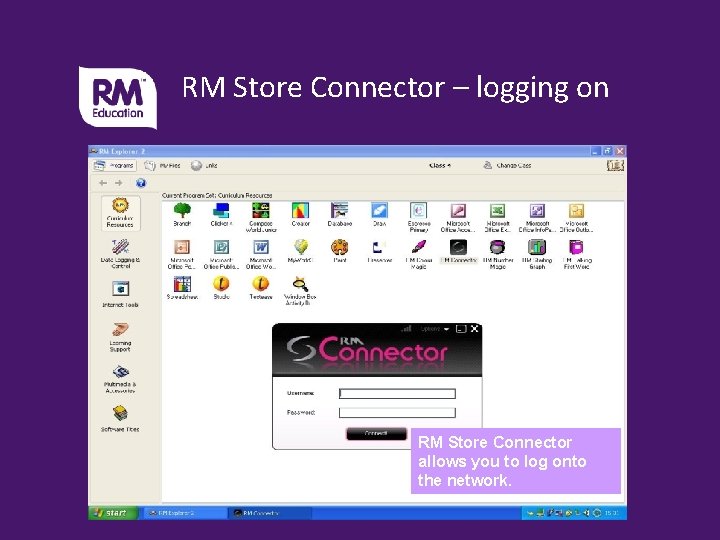Switch to the Programs tab
This screenshot has width=720, height=540.
pos(114,165)
